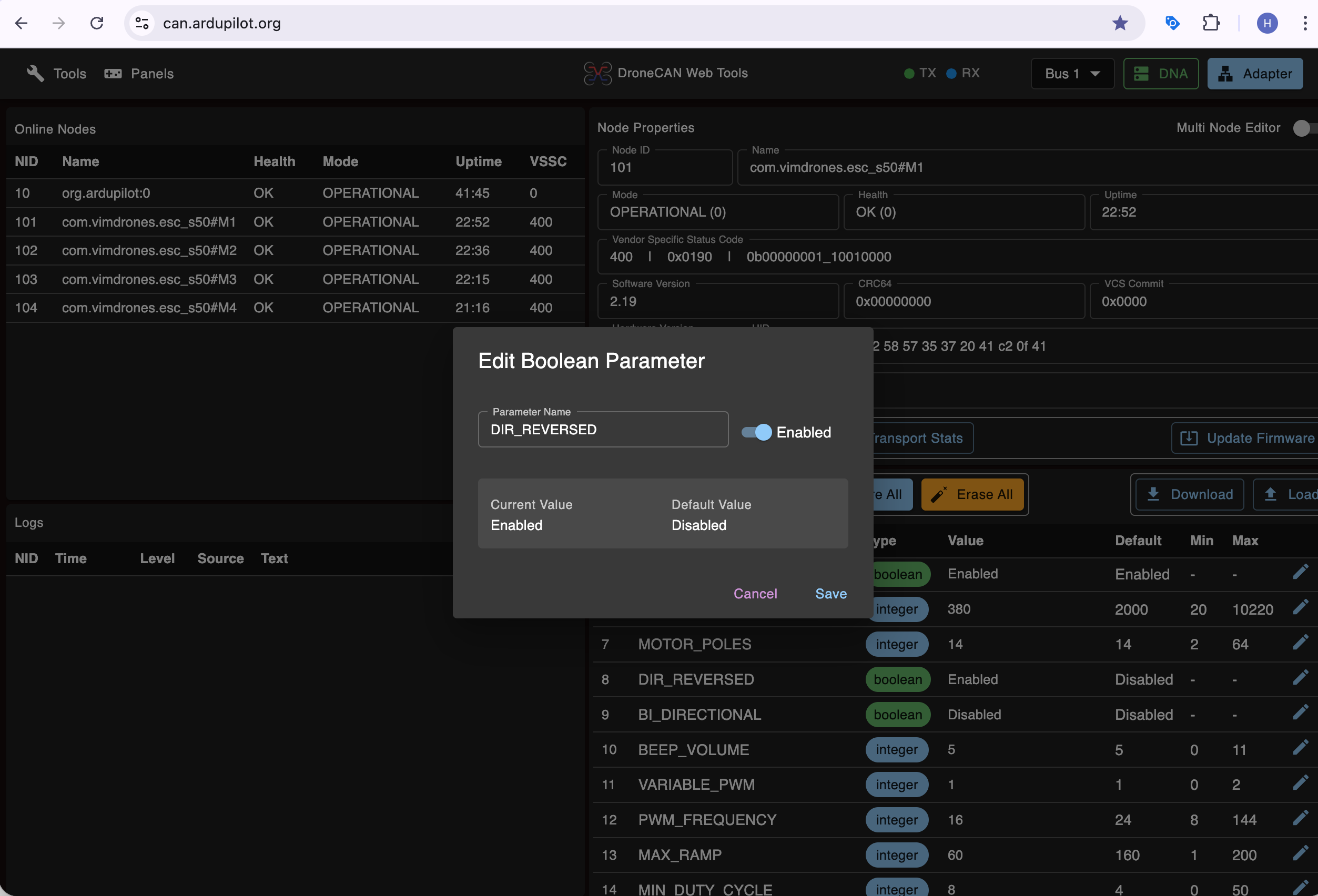Click edit pencil for PWM_FREQUENCY parameter
Image resolution: width=1318 pixels, height=896 pixels.
[1301, 819]
